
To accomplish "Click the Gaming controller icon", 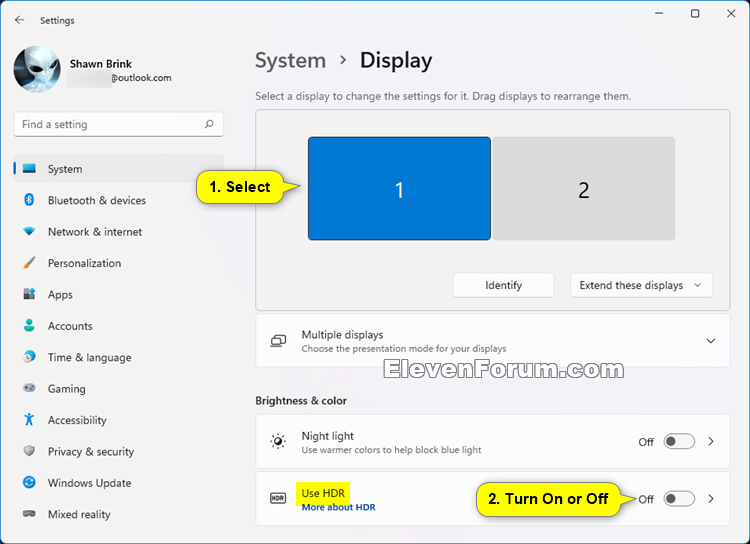I will [x=29, y=388].
